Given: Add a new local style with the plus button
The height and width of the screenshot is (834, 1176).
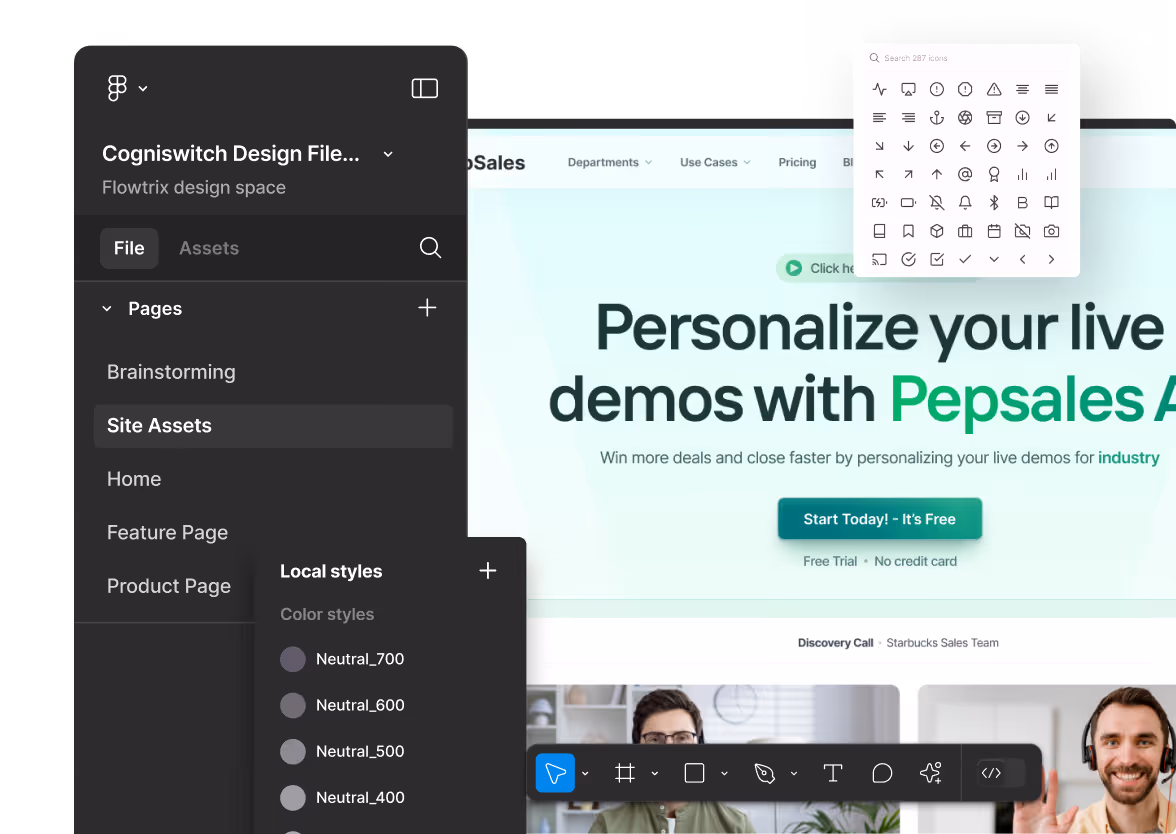Looking at the screenshot, I should (488, 571).
